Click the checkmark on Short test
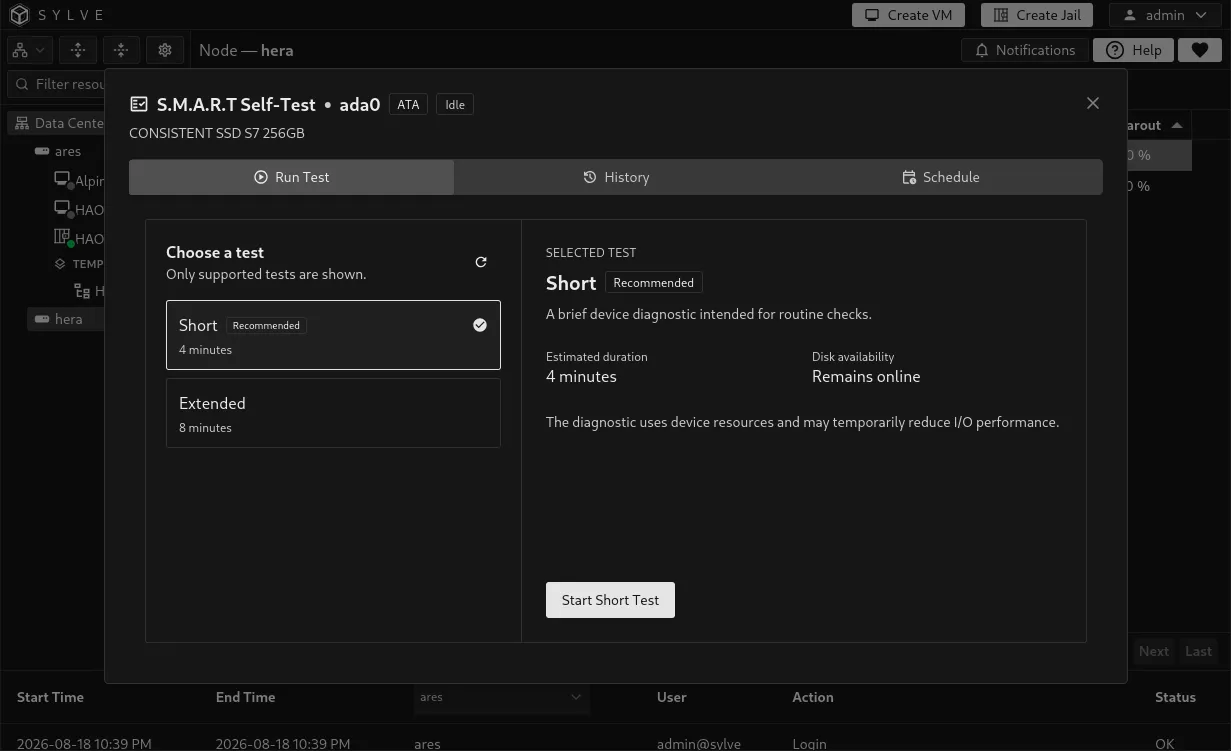Image resolution: width=1231 pixels, height=751 pixels. point(480,325)
